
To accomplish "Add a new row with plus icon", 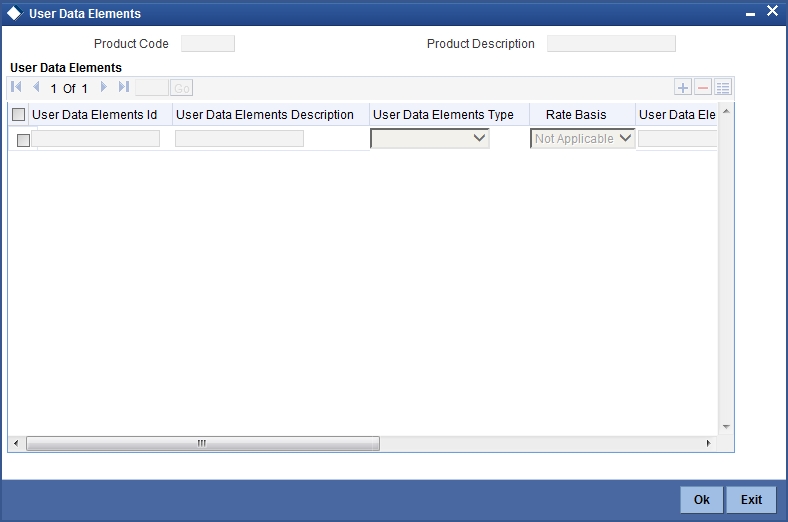I will [x=682, y=87].
